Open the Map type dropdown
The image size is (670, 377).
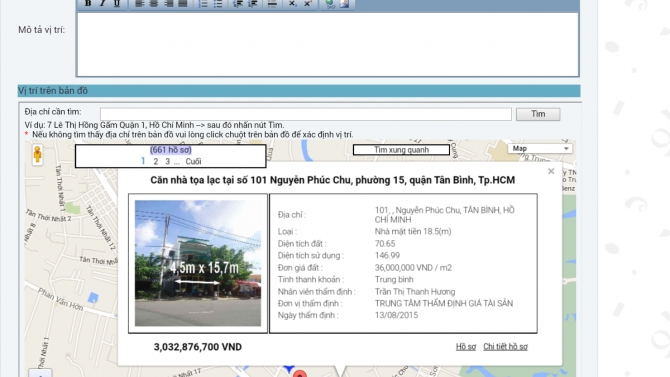coord(540,148)
